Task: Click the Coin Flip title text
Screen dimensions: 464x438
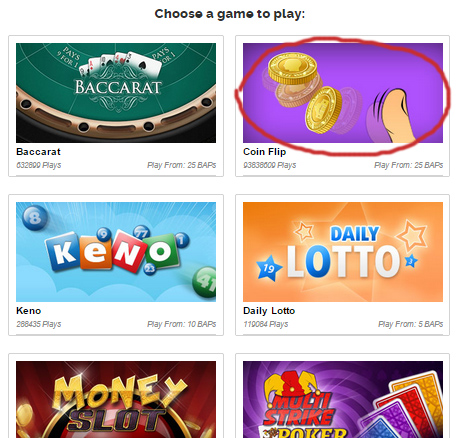Action: (x=264, y=152)
